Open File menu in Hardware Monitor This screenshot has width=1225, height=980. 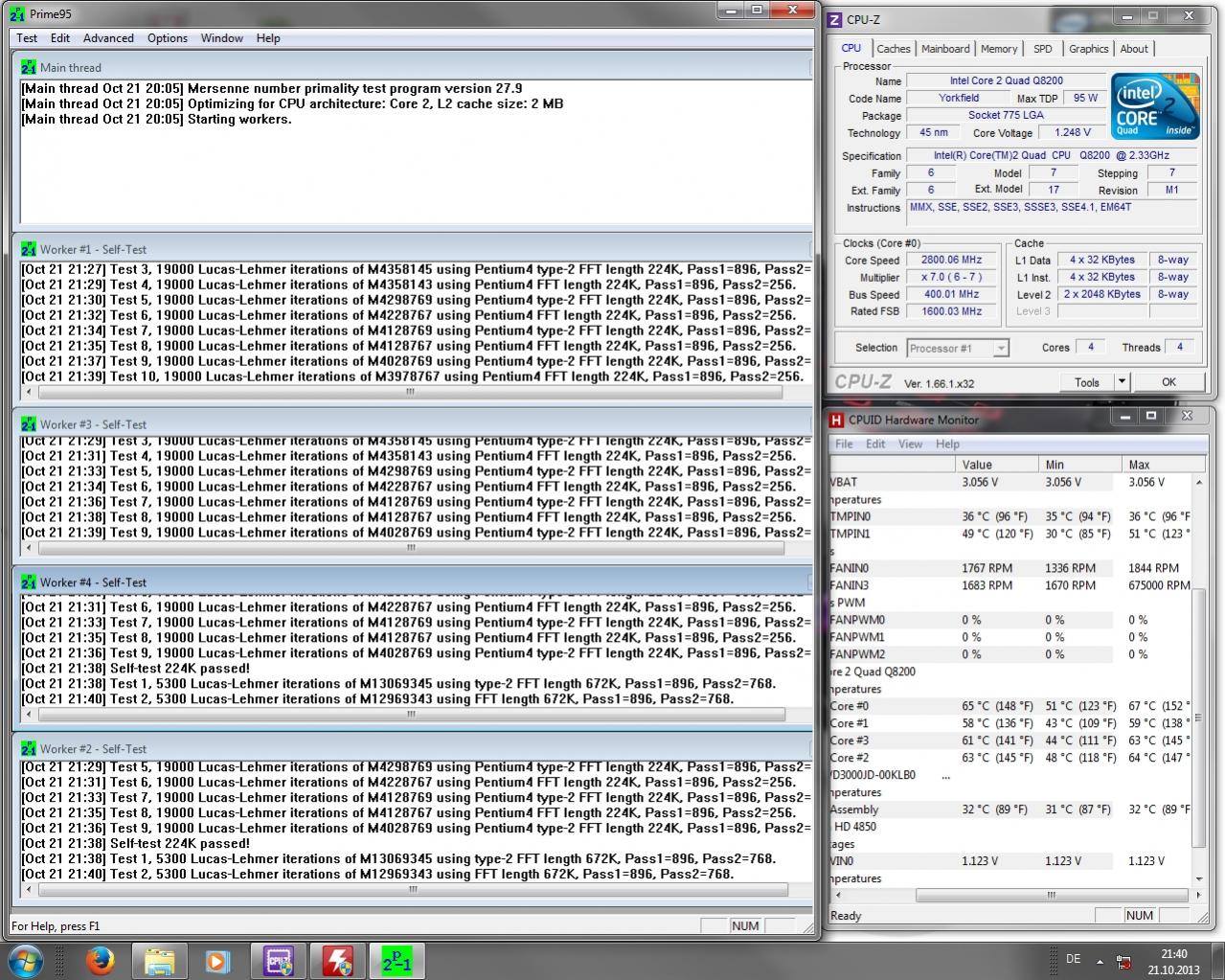click(x=844, y=444)
